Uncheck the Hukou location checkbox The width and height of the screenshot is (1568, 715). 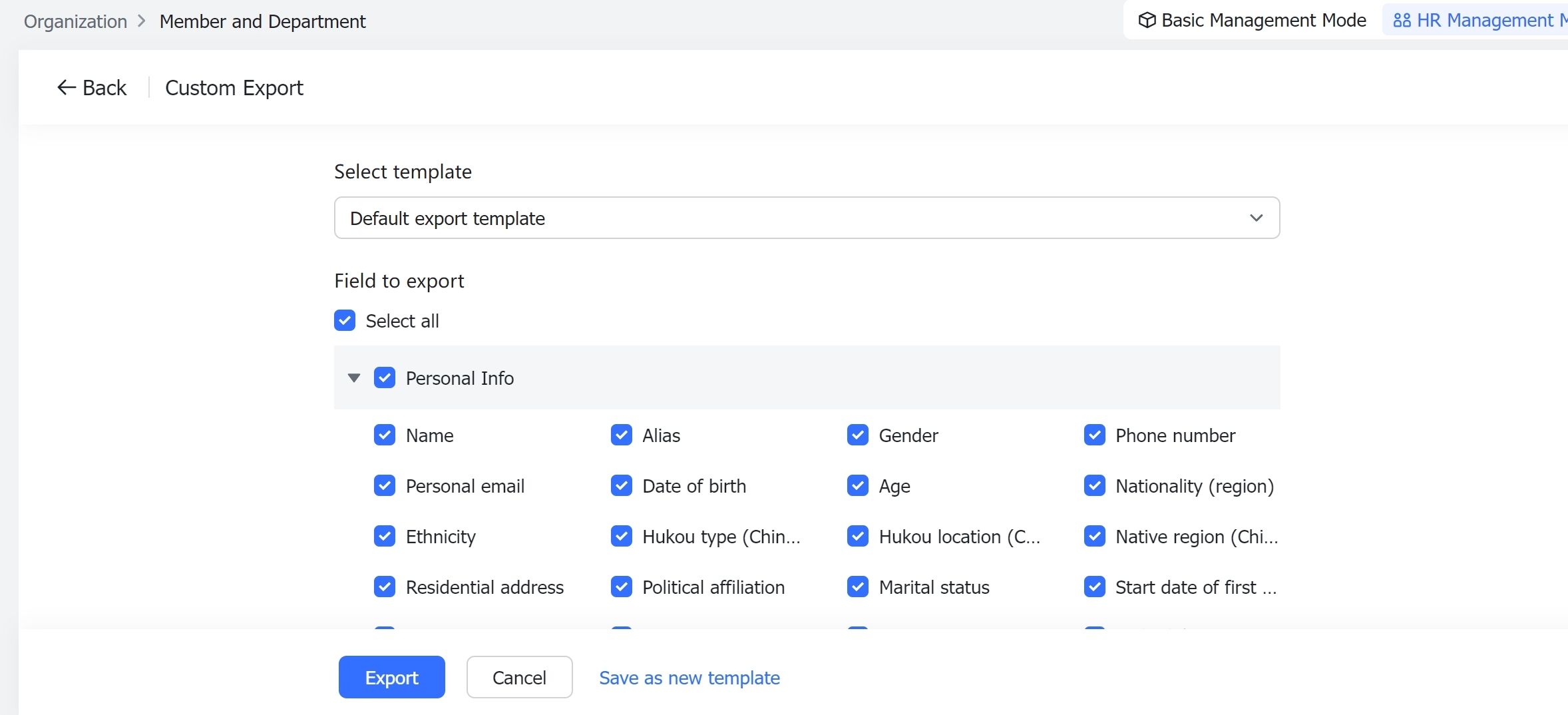coord(858,536)
